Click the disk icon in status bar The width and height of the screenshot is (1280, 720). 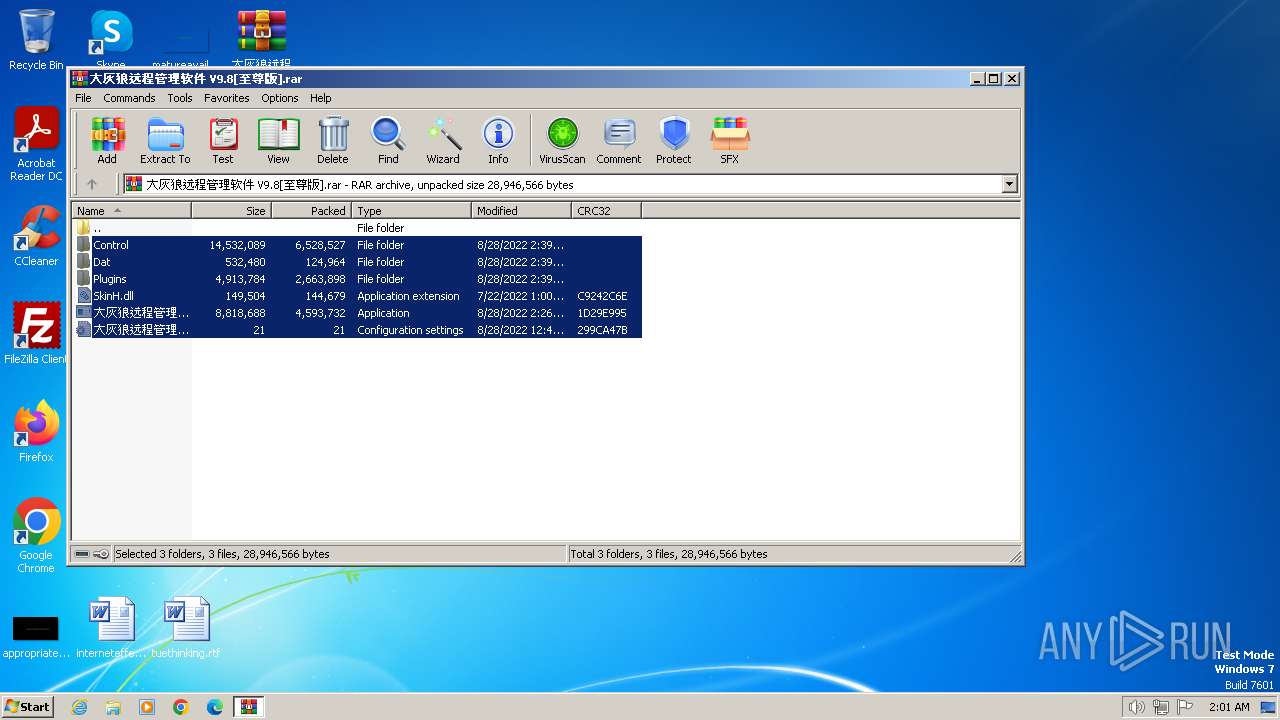point(82,554)
